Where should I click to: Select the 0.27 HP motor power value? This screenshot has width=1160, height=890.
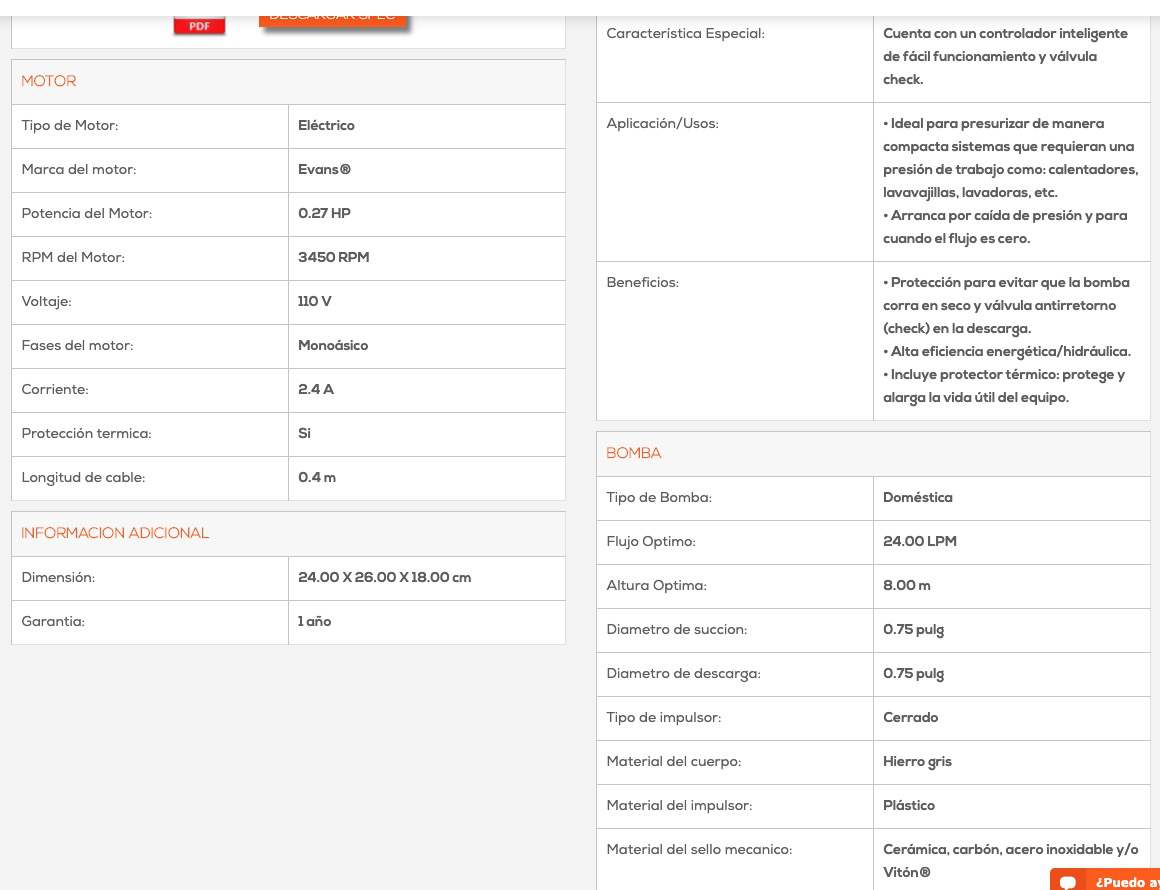coord(324,214)
